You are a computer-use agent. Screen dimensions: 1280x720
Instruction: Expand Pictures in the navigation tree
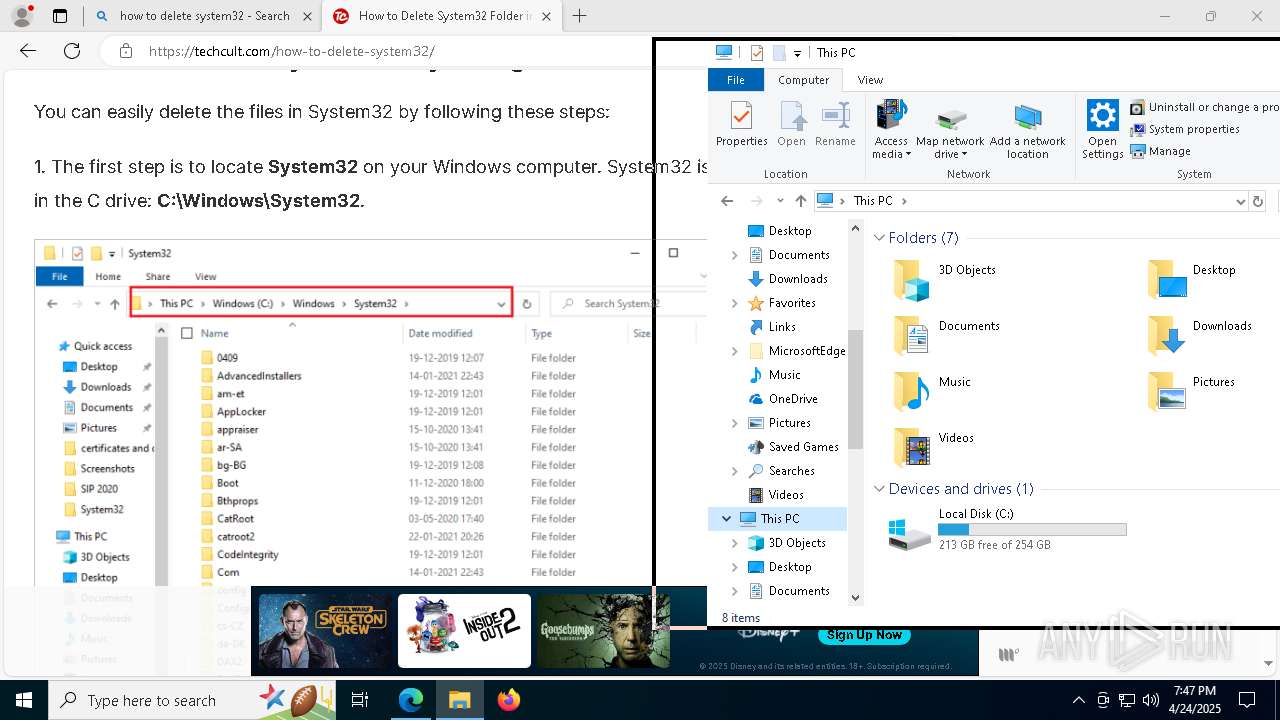735,423
